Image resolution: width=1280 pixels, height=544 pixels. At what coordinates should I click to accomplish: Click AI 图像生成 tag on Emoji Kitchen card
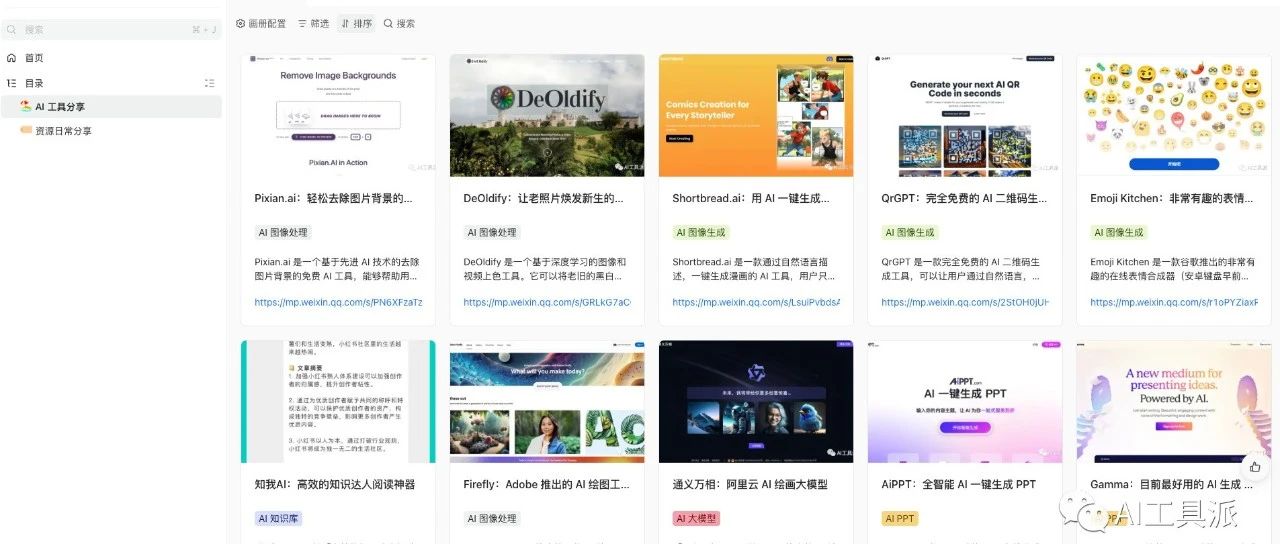[x=1119, y=232]
